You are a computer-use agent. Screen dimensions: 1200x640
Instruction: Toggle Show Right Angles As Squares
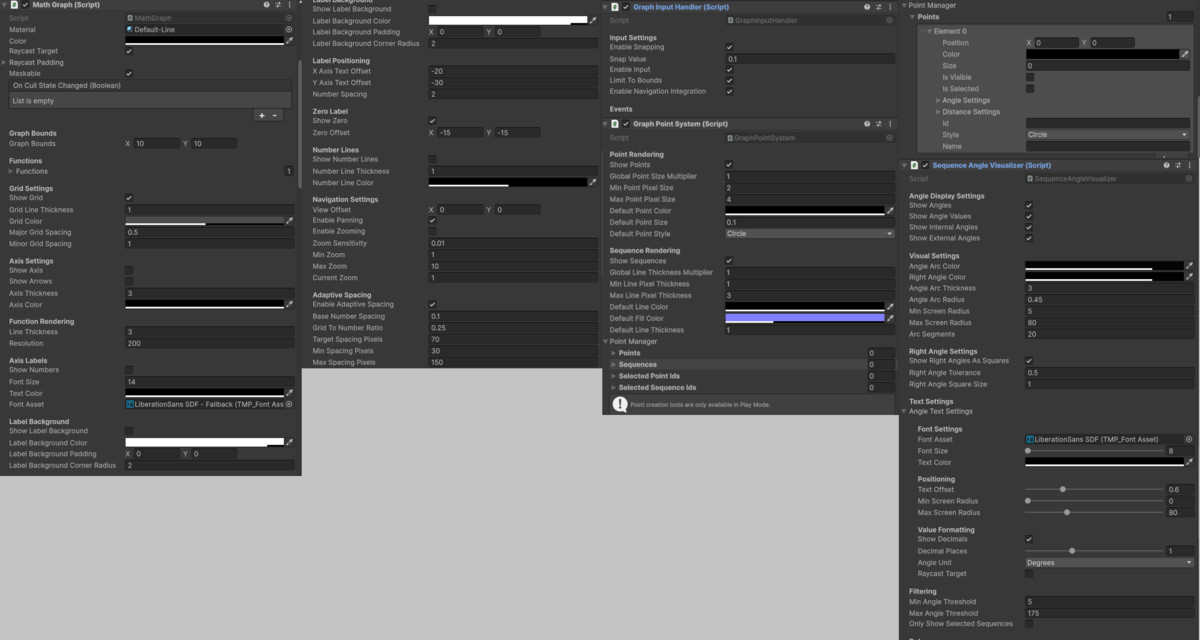coord(1029,361)
